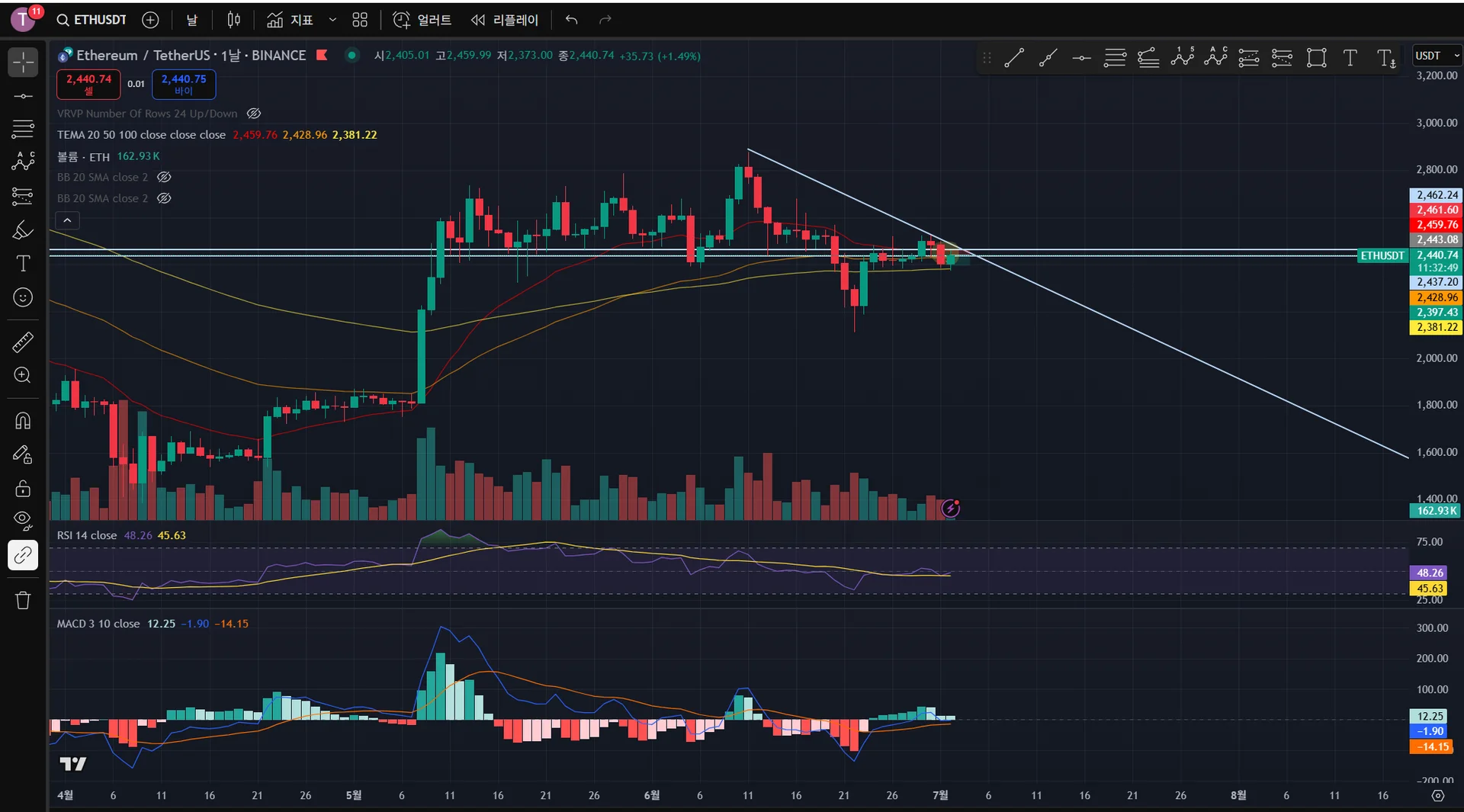Click the red flag icon beside BINANCE
Image resolution: width=1464 pixels, height=812 pixels.
(322, 55)
